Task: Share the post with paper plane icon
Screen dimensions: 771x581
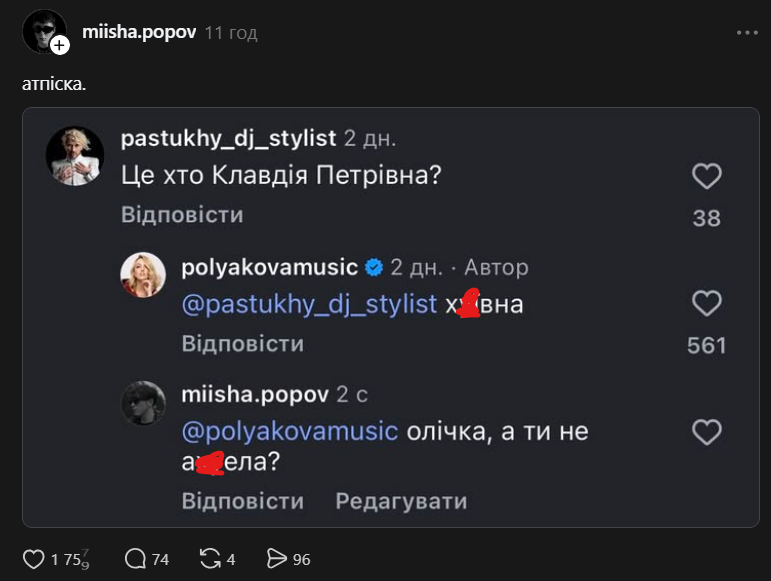Action: point(277,559)
